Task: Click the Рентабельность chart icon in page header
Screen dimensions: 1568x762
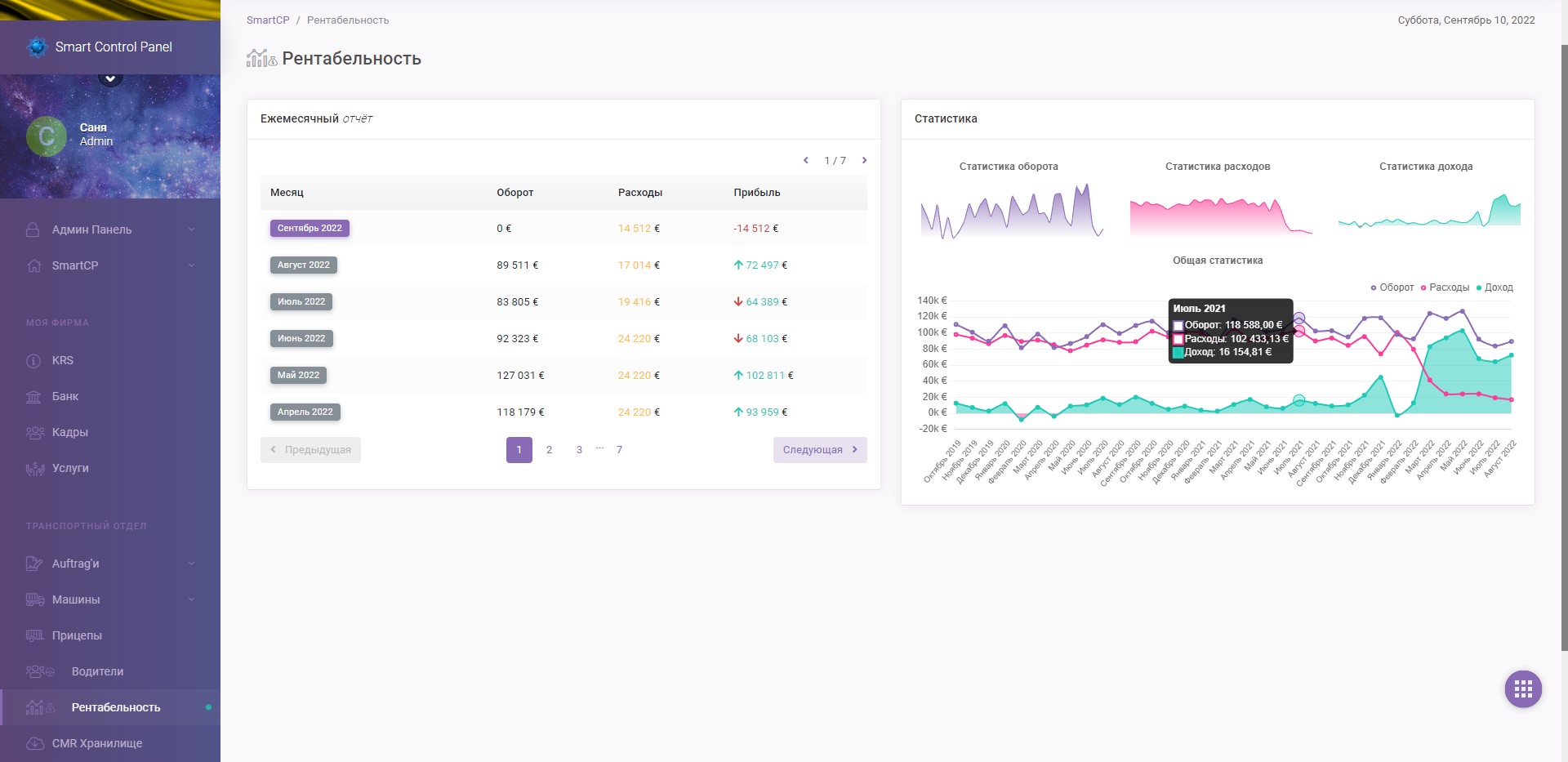Action: click(260, 58)
